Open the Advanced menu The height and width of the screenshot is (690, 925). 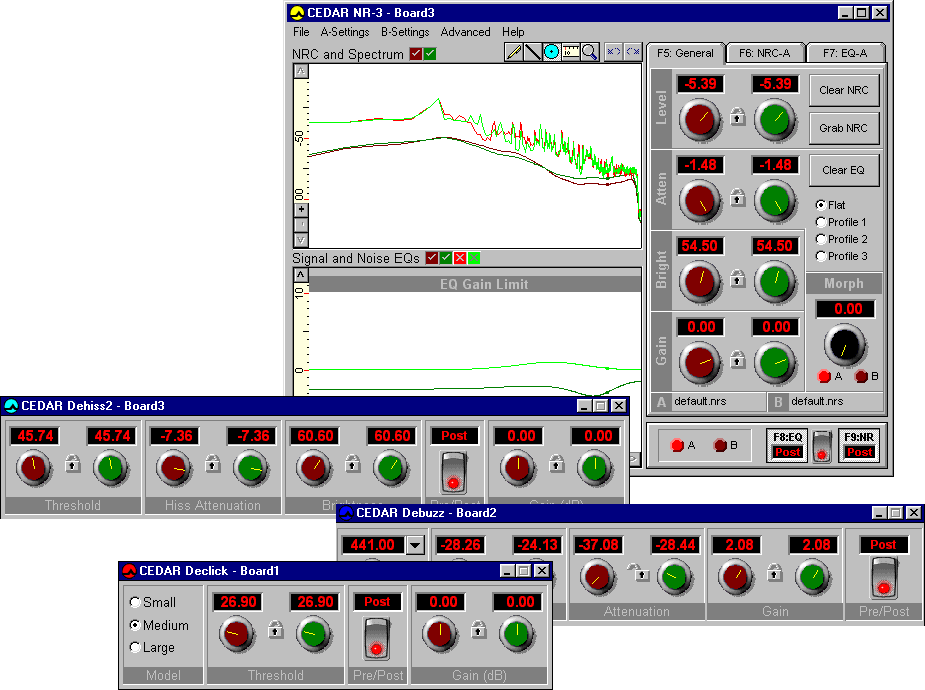(465, 32)
